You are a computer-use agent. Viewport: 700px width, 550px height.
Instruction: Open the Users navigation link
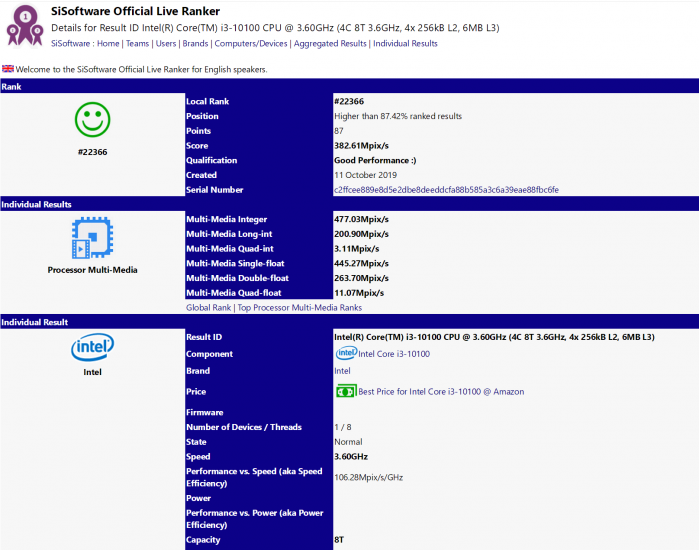pyautogui.click(x=166, y=44)
